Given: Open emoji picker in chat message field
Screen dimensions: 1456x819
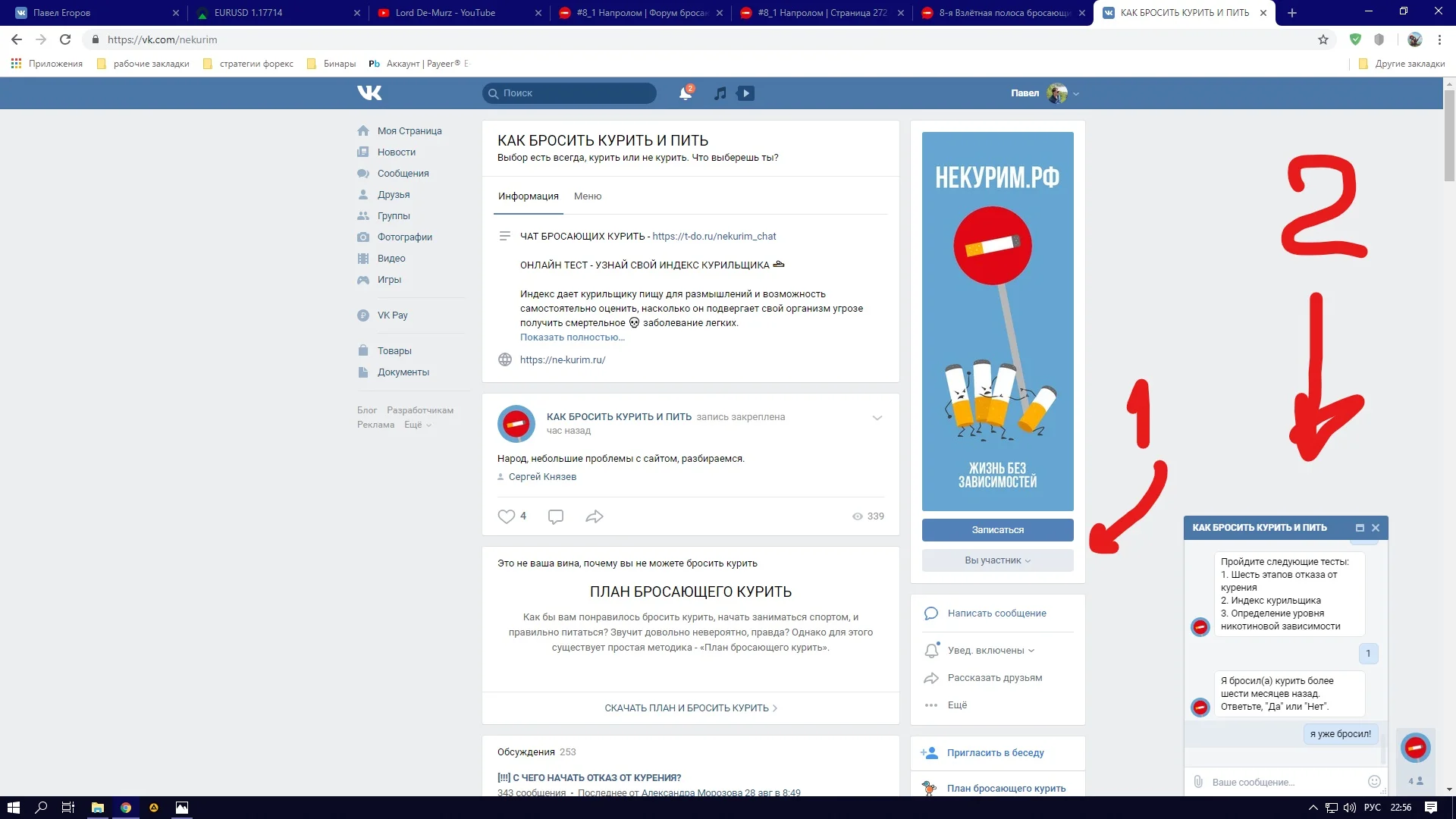Looking at the screenshot, I should [1373, 782].
